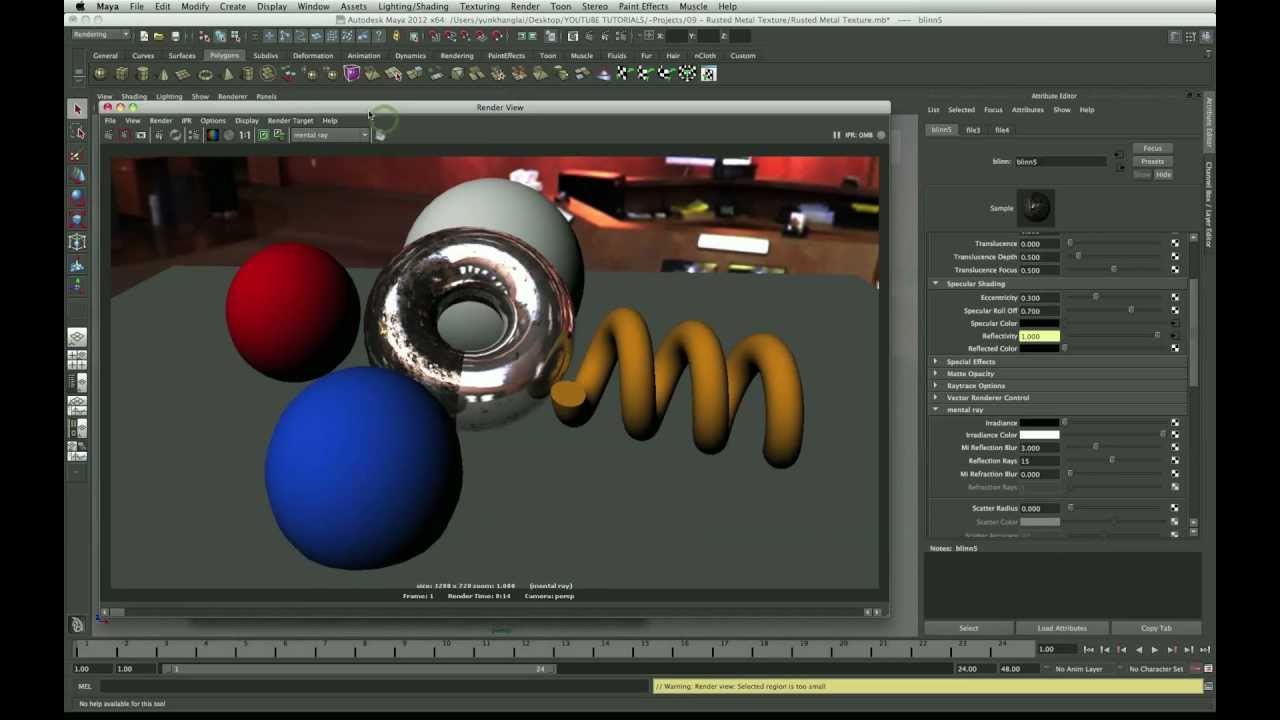
Task: Open Render Target menu in Render View
Action: 290,120
